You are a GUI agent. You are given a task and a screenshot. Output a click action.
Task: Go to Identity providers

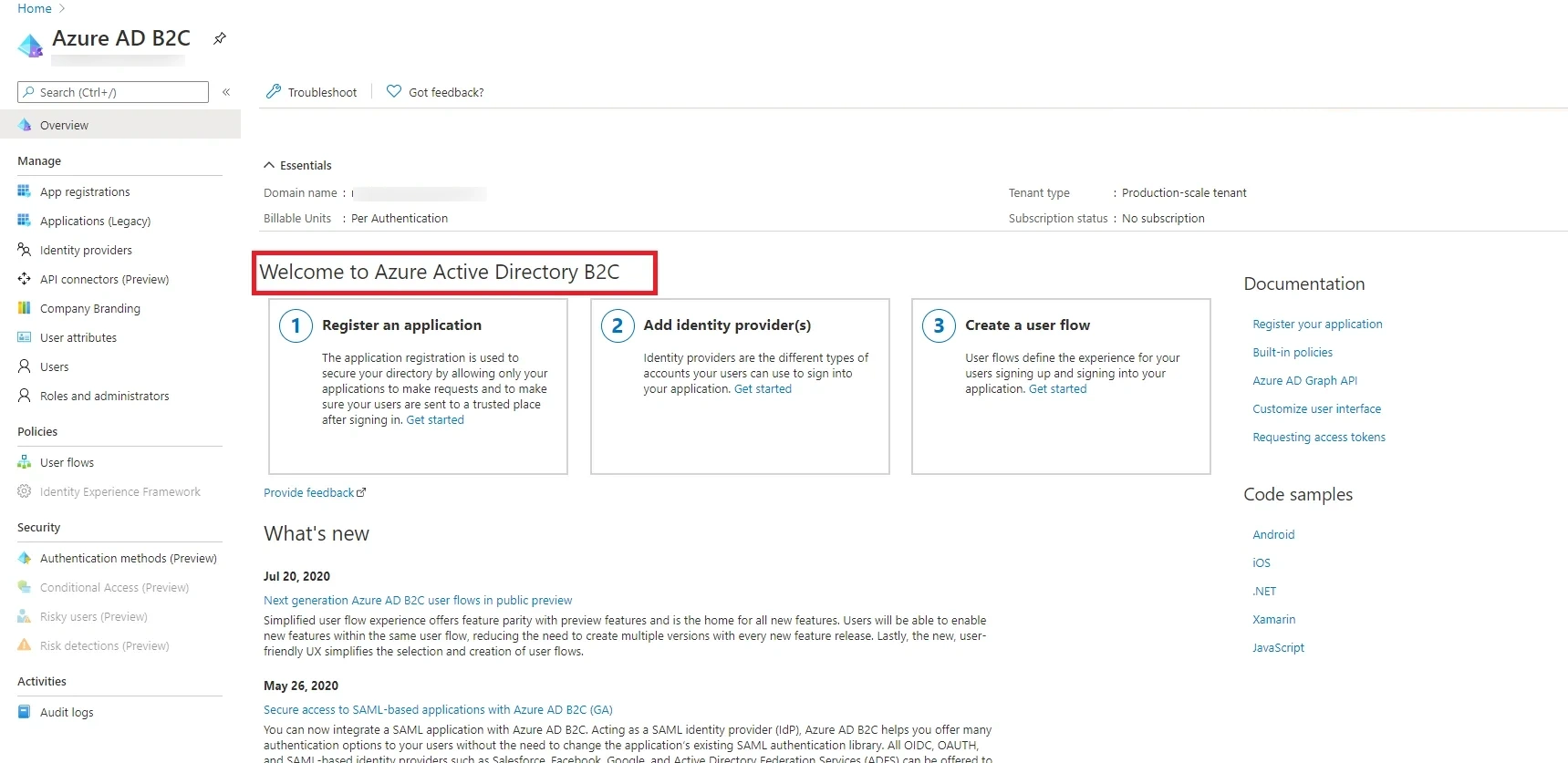(x=86, y=250)
